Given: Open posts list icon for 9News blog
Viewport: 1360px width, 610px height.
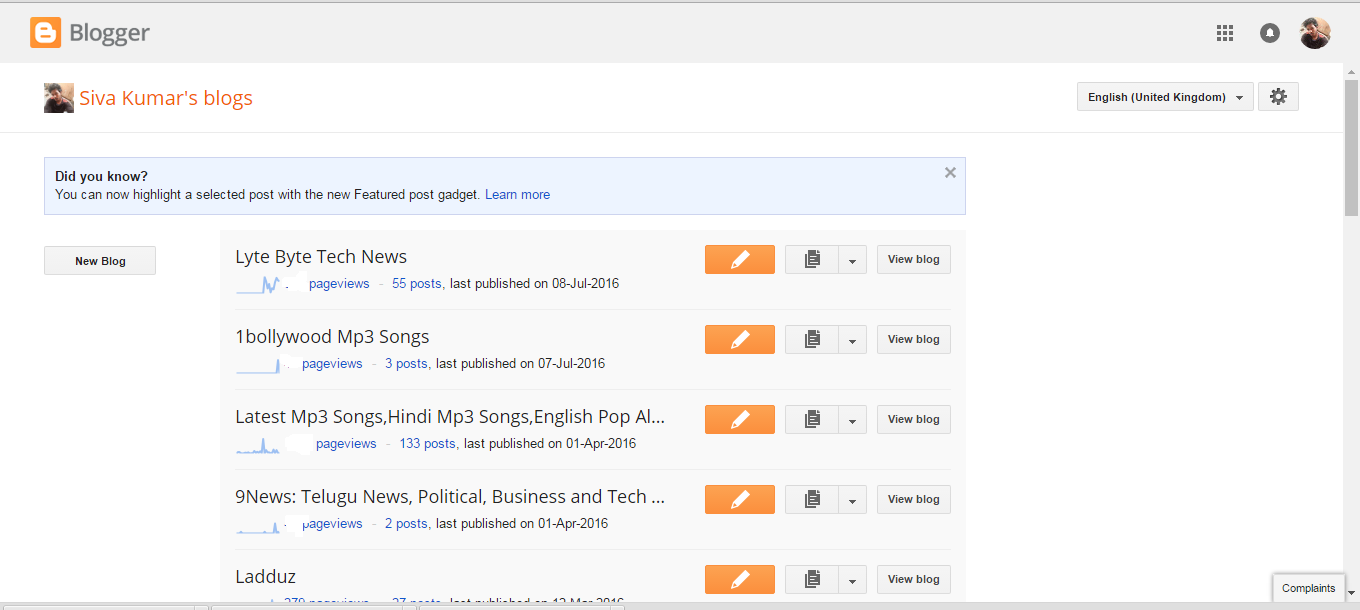Looking at the screenshot, I should 812,500.
